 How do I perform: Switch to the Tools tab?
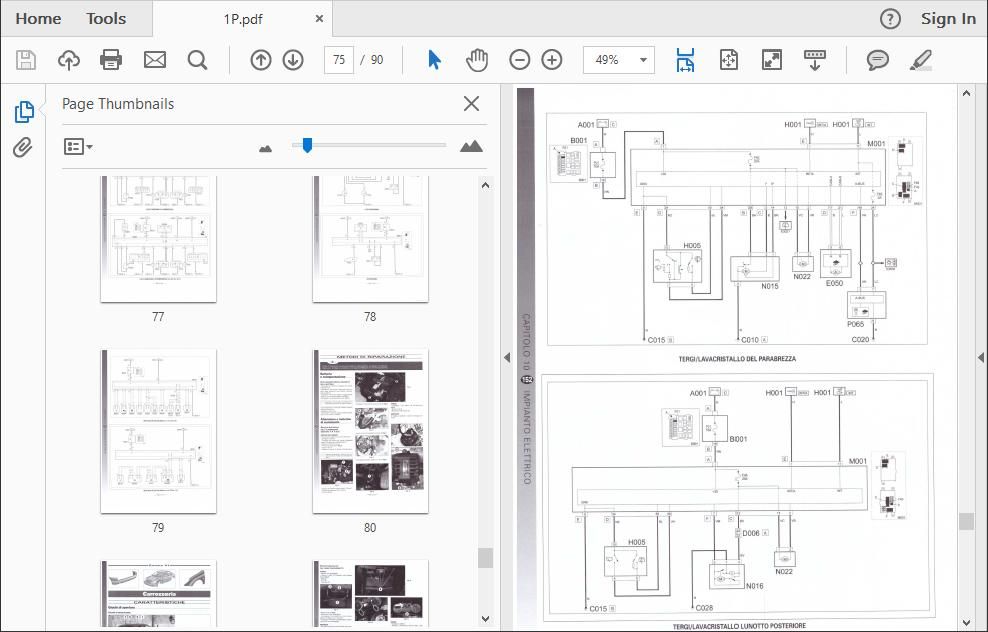point(106,19)
